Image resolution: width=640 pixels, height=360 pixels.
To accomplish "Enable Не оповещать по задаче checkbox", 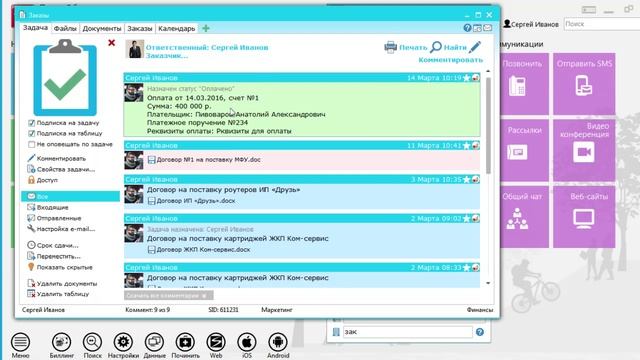I will coord(31,144).
